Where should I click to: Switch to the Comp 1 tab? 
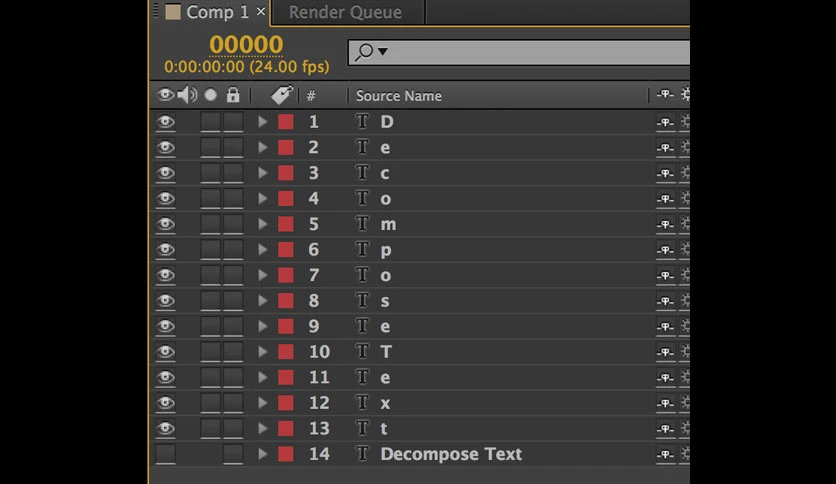(x=218, y=12)
